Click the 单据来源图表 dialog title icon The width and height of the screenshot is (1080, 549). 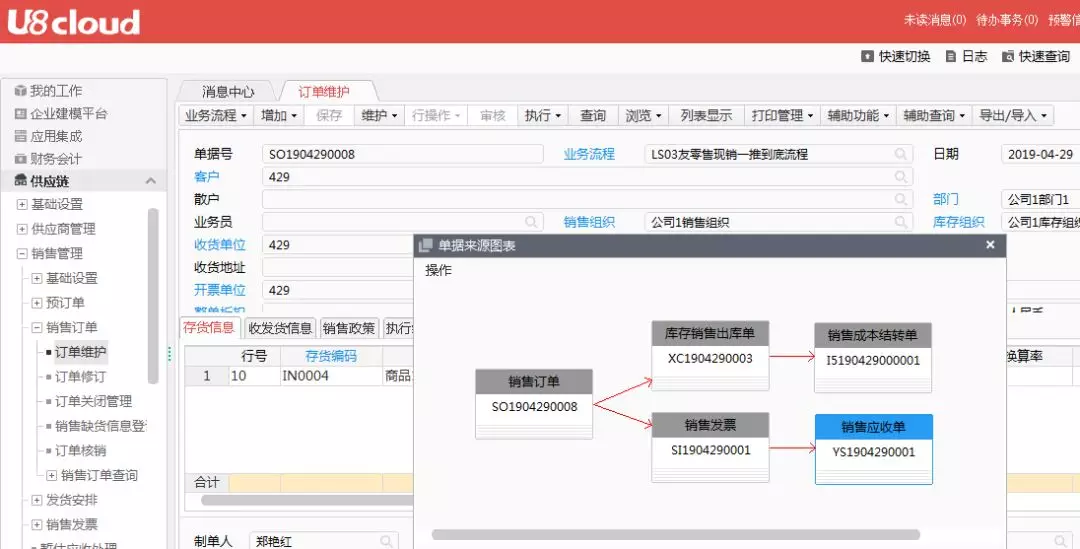coord(426,245)
